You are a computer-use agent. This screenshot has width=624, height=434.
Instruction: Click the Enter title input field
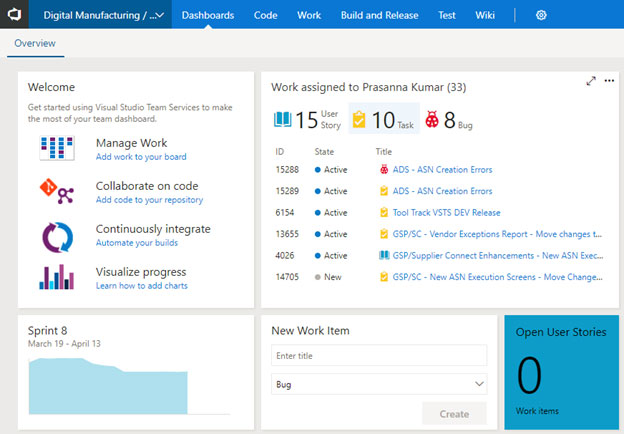(379, 355)
